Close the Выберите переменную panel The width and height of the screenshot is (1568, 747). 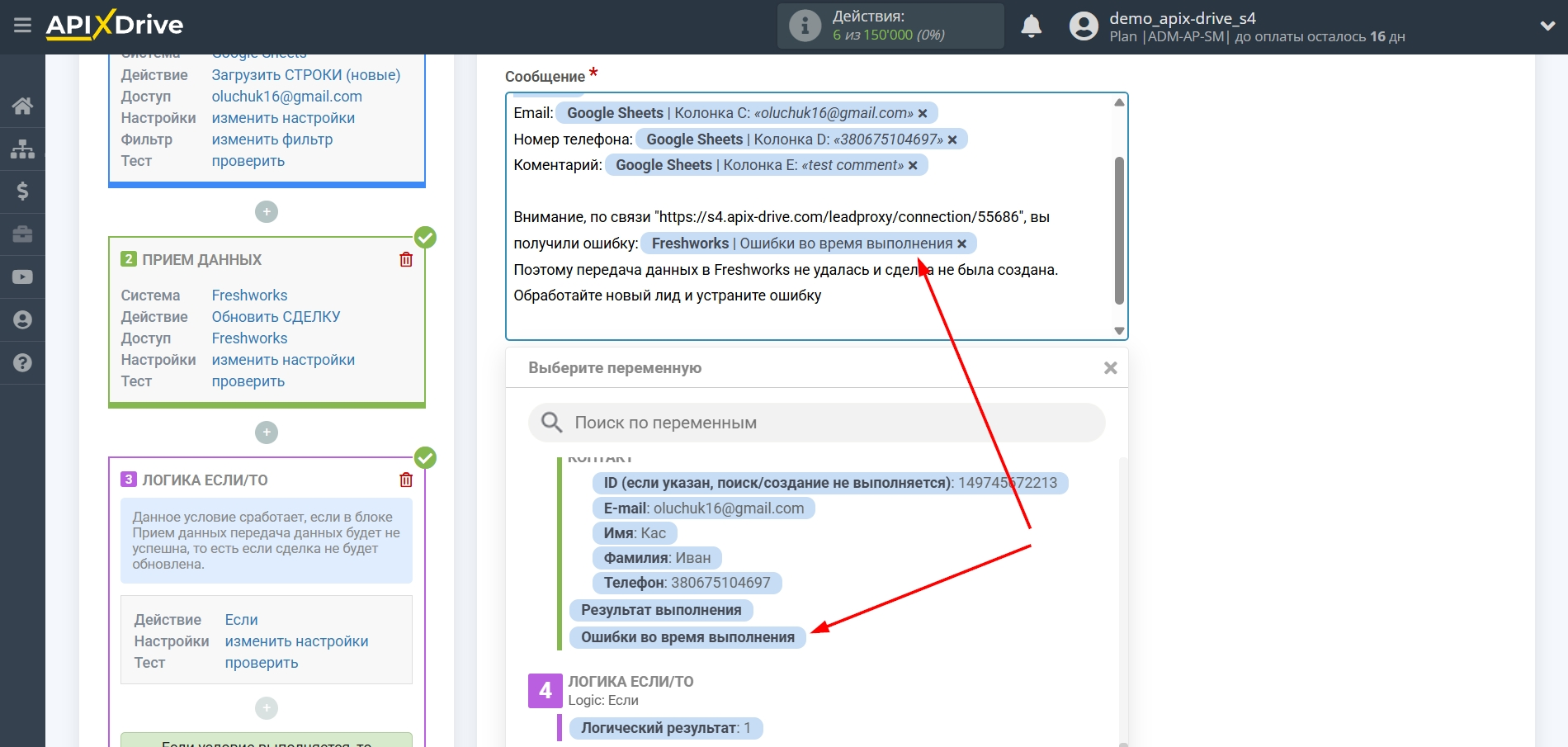tap(1110, 368)
